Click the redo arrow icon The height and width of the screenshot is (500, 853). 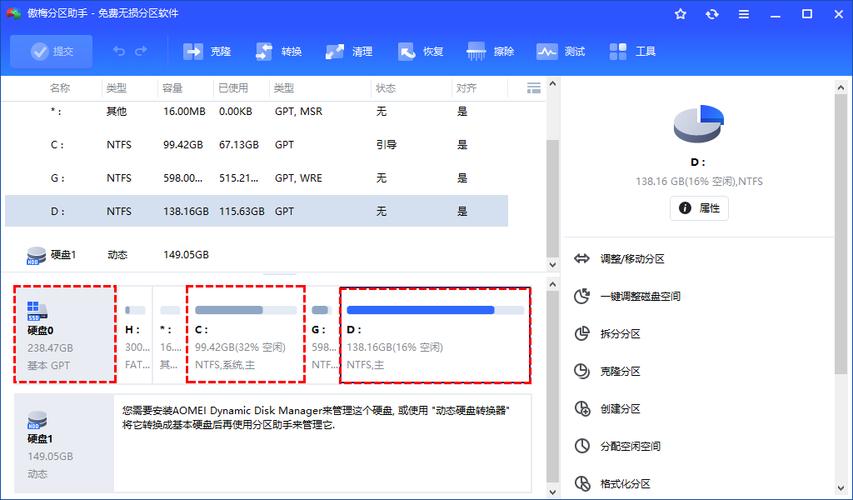point(141,51)
